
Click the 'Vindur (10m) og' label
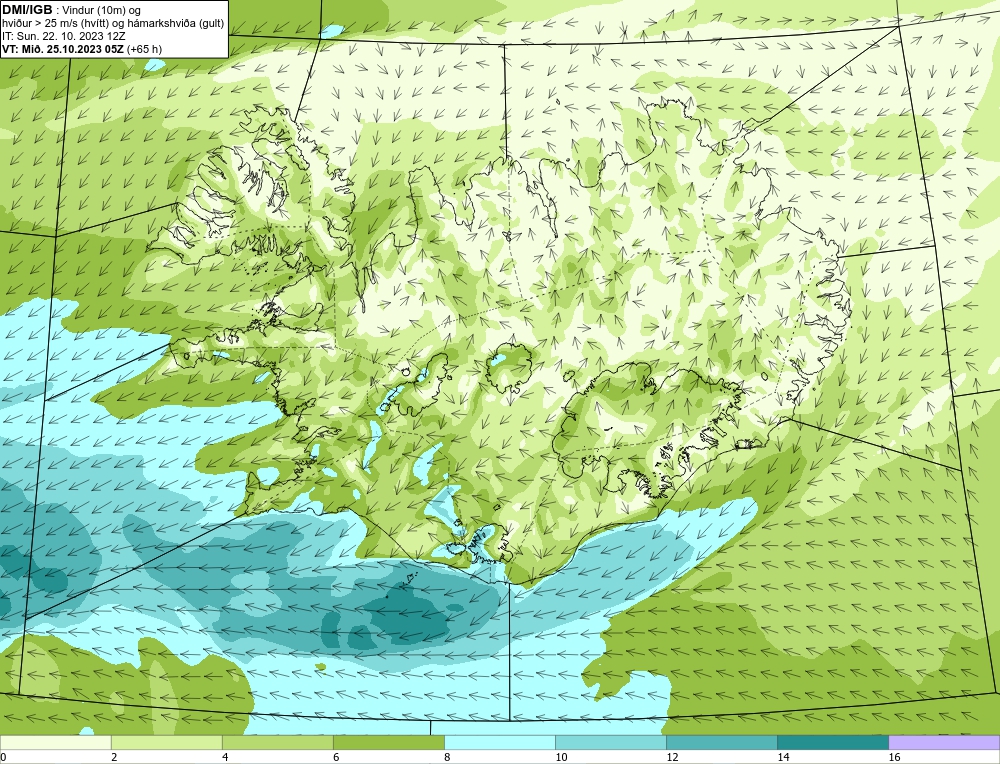101,10
